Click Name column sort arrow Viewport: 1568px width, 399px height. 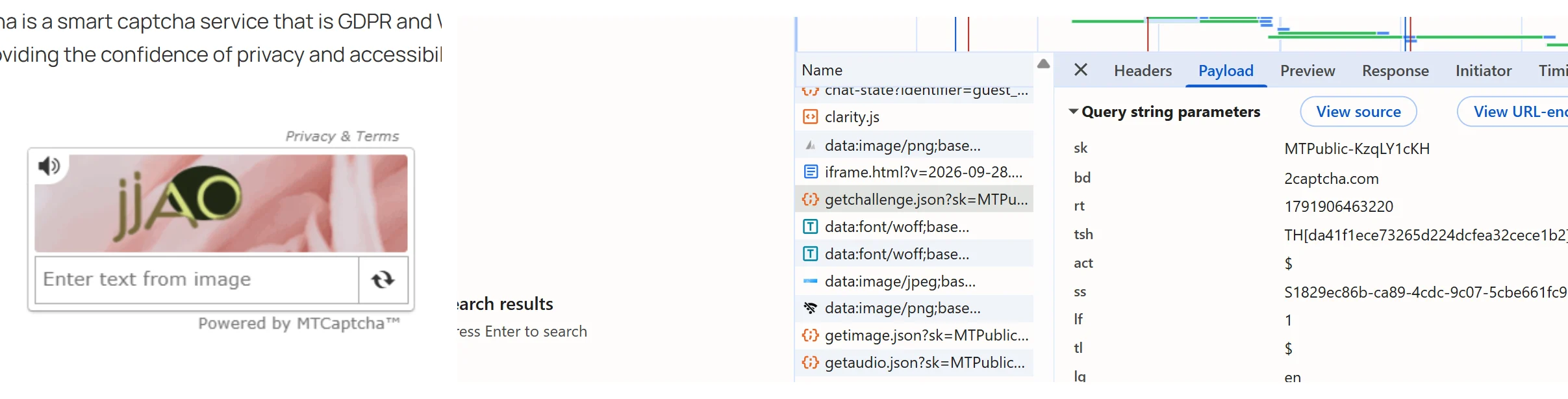tap(1043, 64)
